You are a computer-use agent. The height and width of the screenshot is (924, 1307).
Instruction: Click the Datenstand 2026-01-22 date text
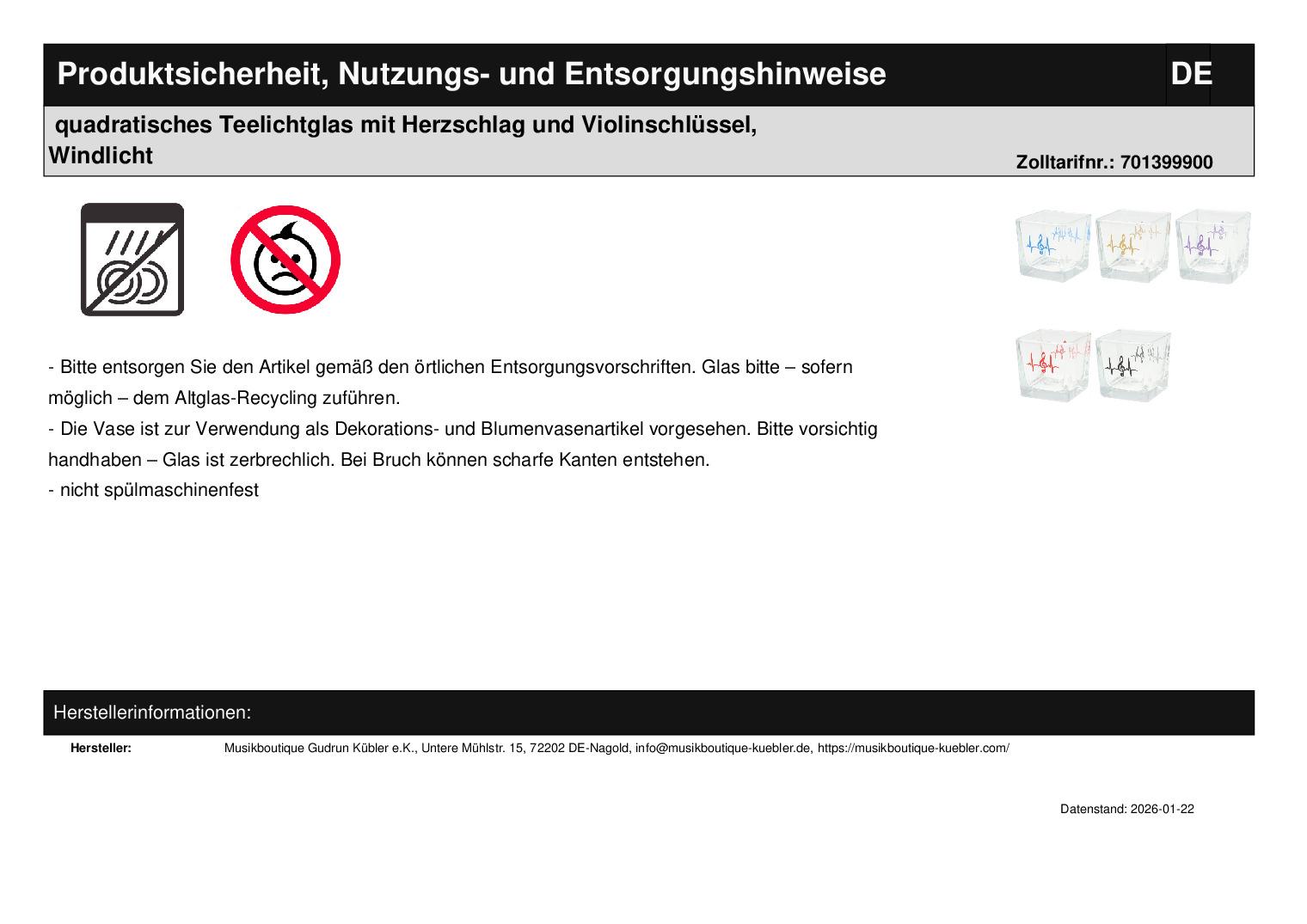click(1126, 810)
